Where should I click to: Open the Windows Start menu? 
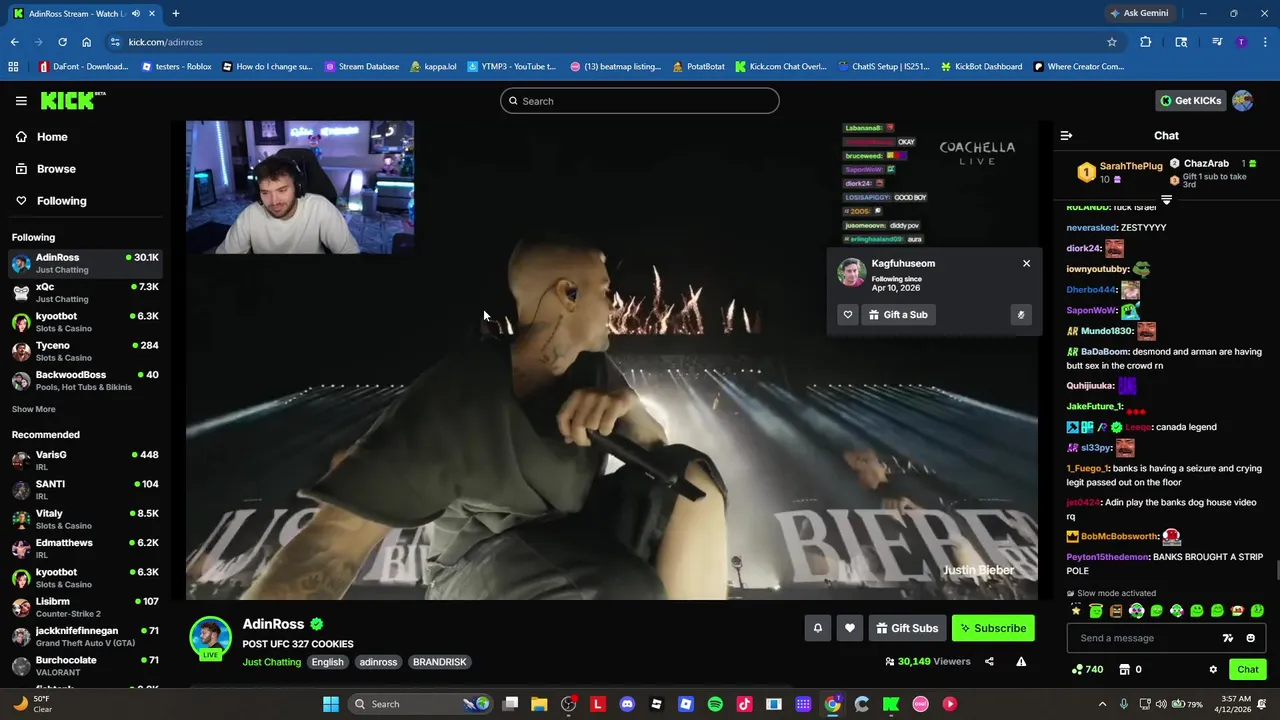click(x=331, y=704)
